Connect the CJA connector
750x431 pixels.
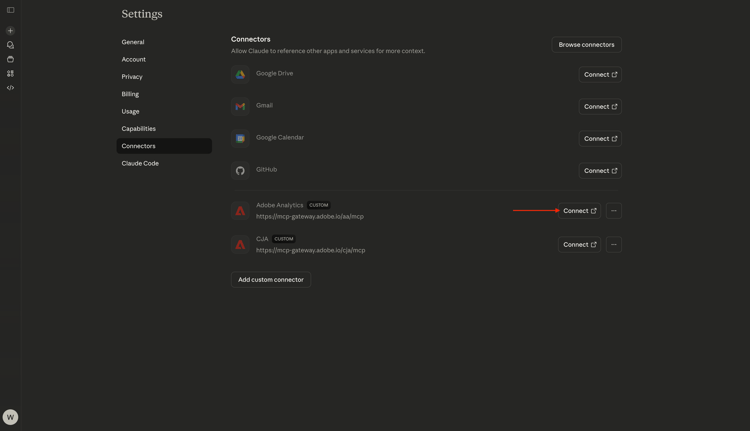(x=579, y=245)
